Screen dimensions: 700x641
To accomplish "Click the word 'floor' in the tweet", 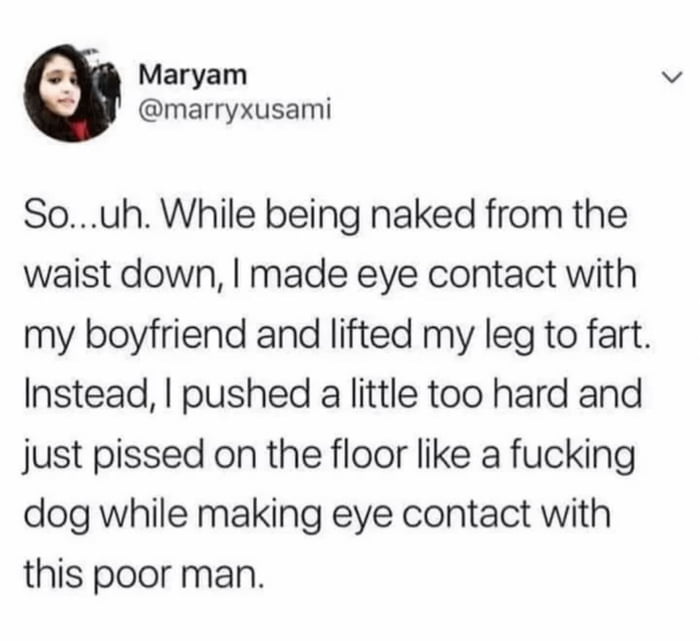I will [x=358, y=454].
